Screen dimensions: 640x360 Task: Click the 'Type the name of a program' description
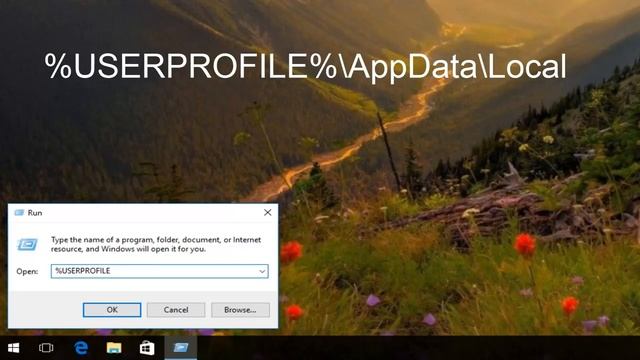click(156, 244)
